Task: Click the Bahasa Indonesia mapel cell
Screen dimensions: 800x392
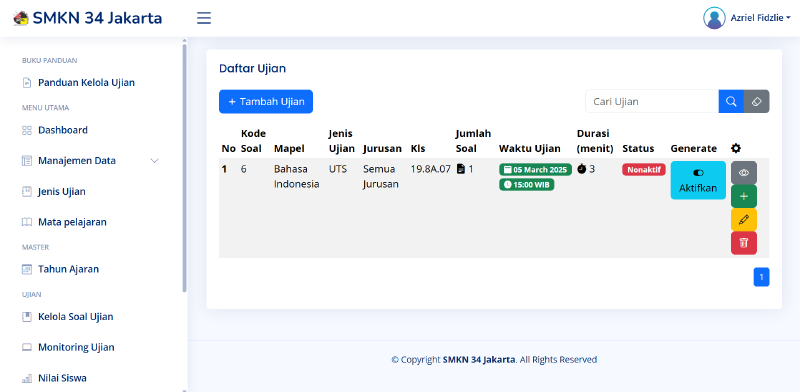Action: click(x=296, y=177)
